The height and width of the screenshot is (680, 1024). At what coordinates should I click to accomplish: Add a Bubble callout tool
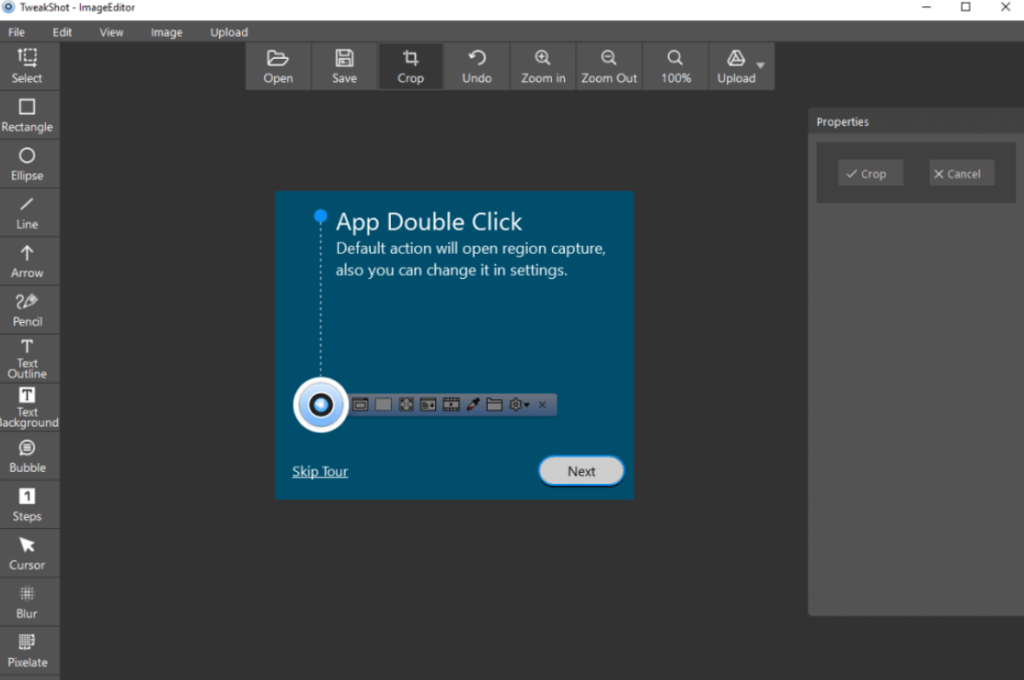point(27,456)
